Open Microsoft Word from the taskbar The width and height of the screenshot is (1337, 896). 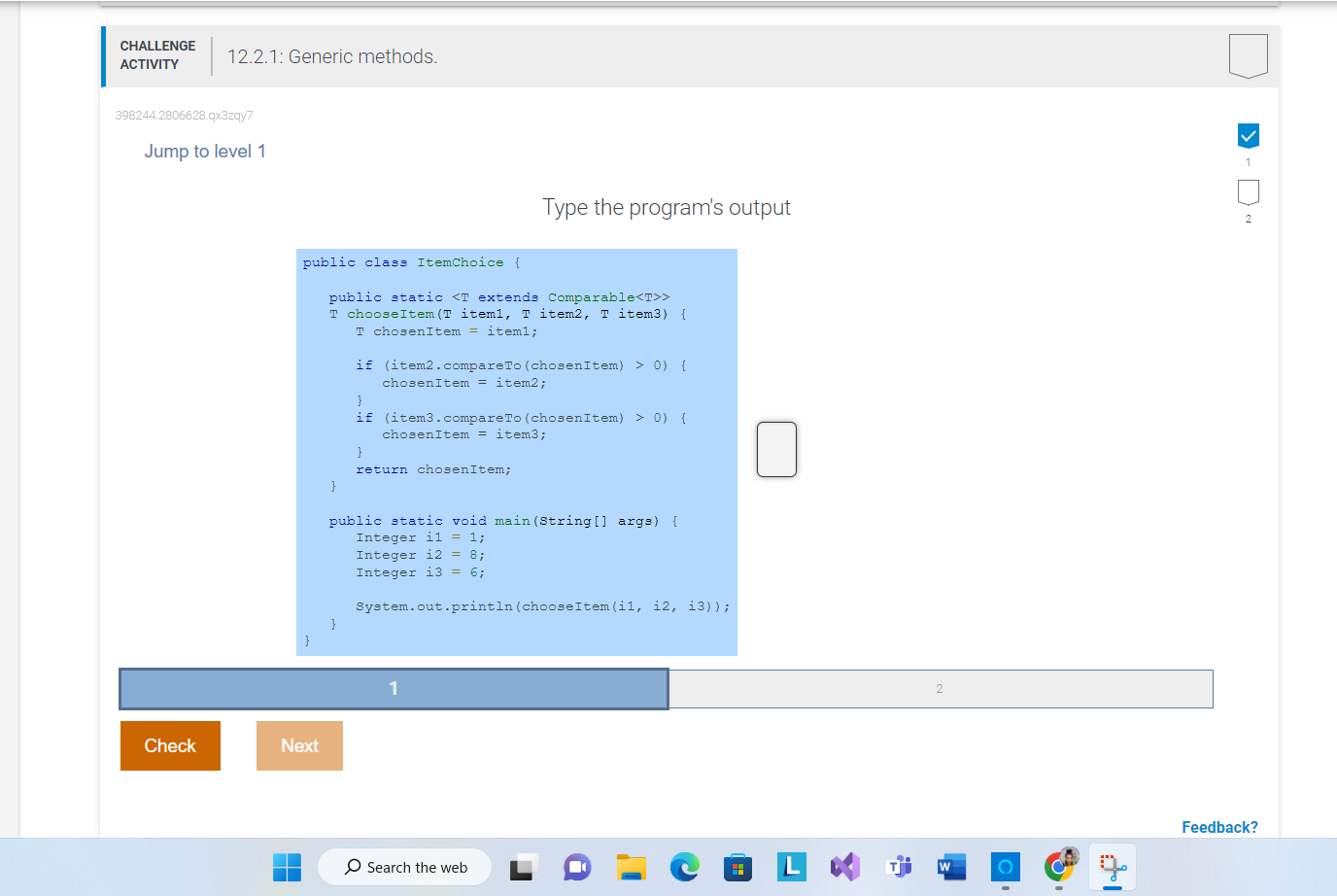[952, 867]
